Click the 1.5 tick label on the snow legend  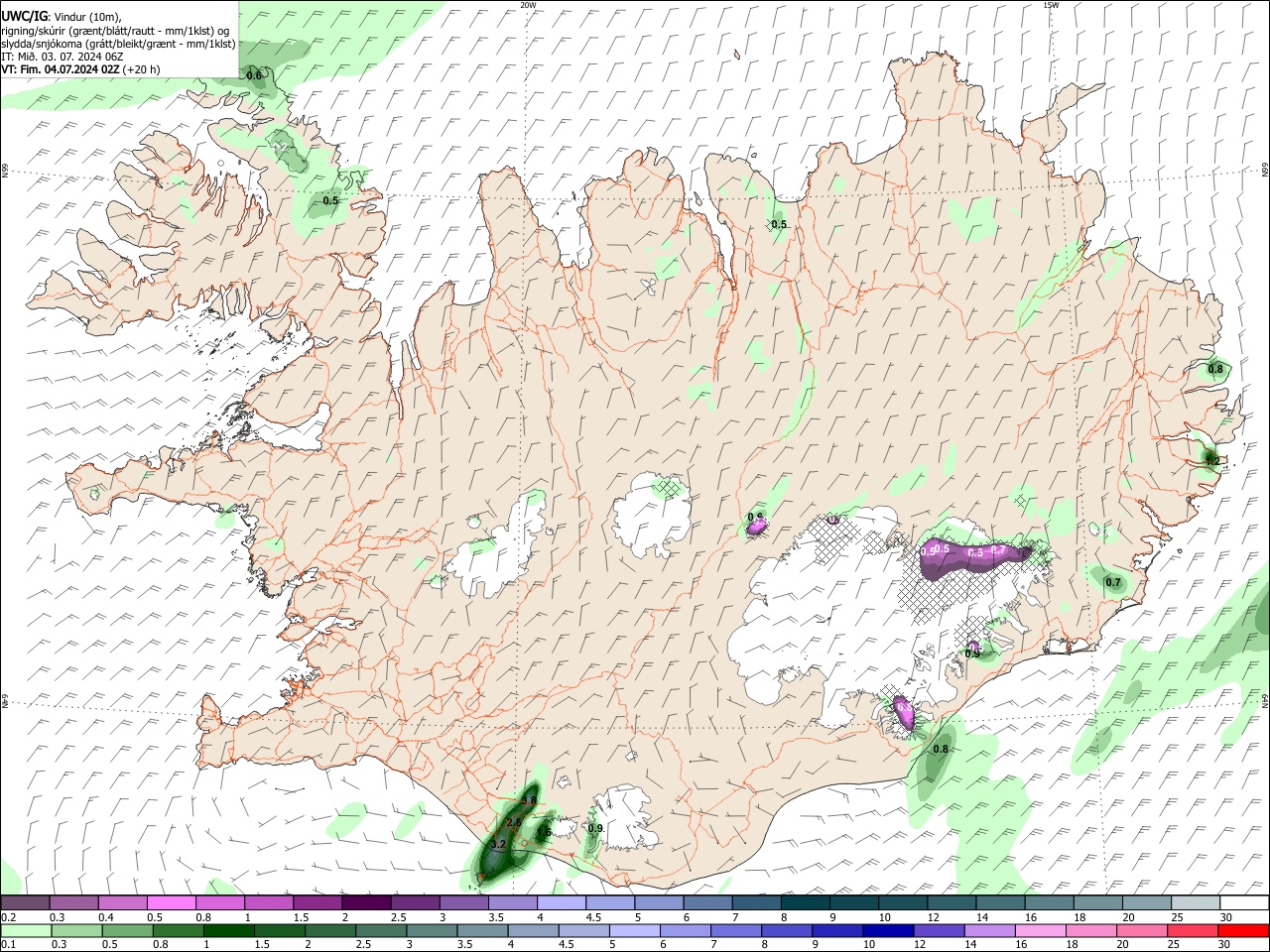coord(301,917)
